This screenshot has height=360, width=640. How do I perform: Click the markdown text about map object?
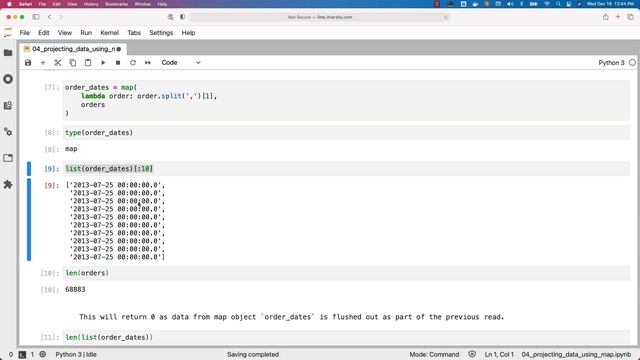click(x=291, y=317)
